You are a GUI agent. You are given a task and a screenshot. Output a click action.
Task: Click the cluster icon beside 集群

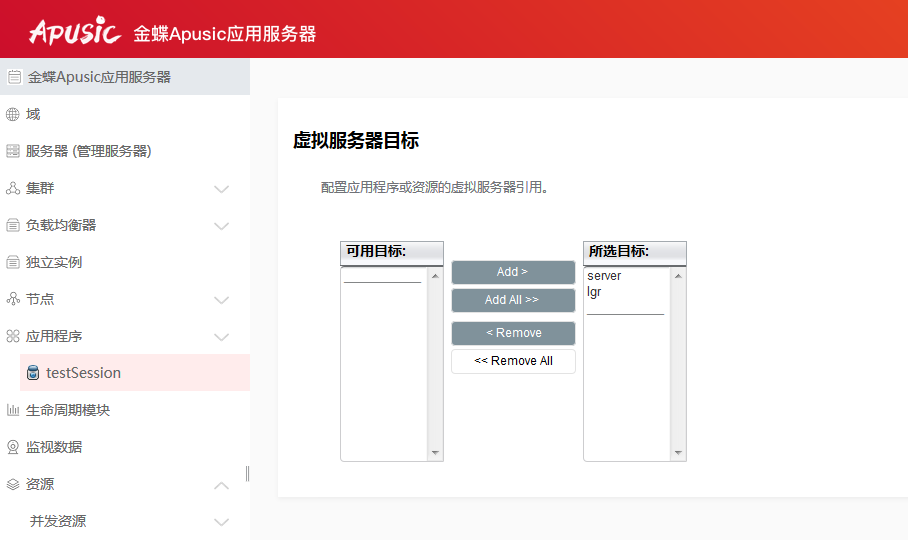pyautogui.click(x=13, y=188)
